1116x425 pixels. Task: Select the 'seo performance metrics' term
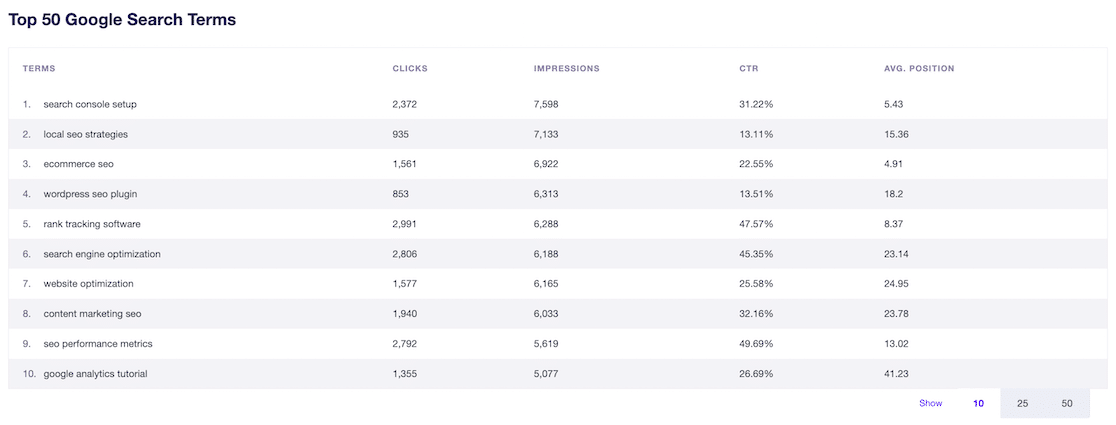pyautogui.click(x=98, y=344)
